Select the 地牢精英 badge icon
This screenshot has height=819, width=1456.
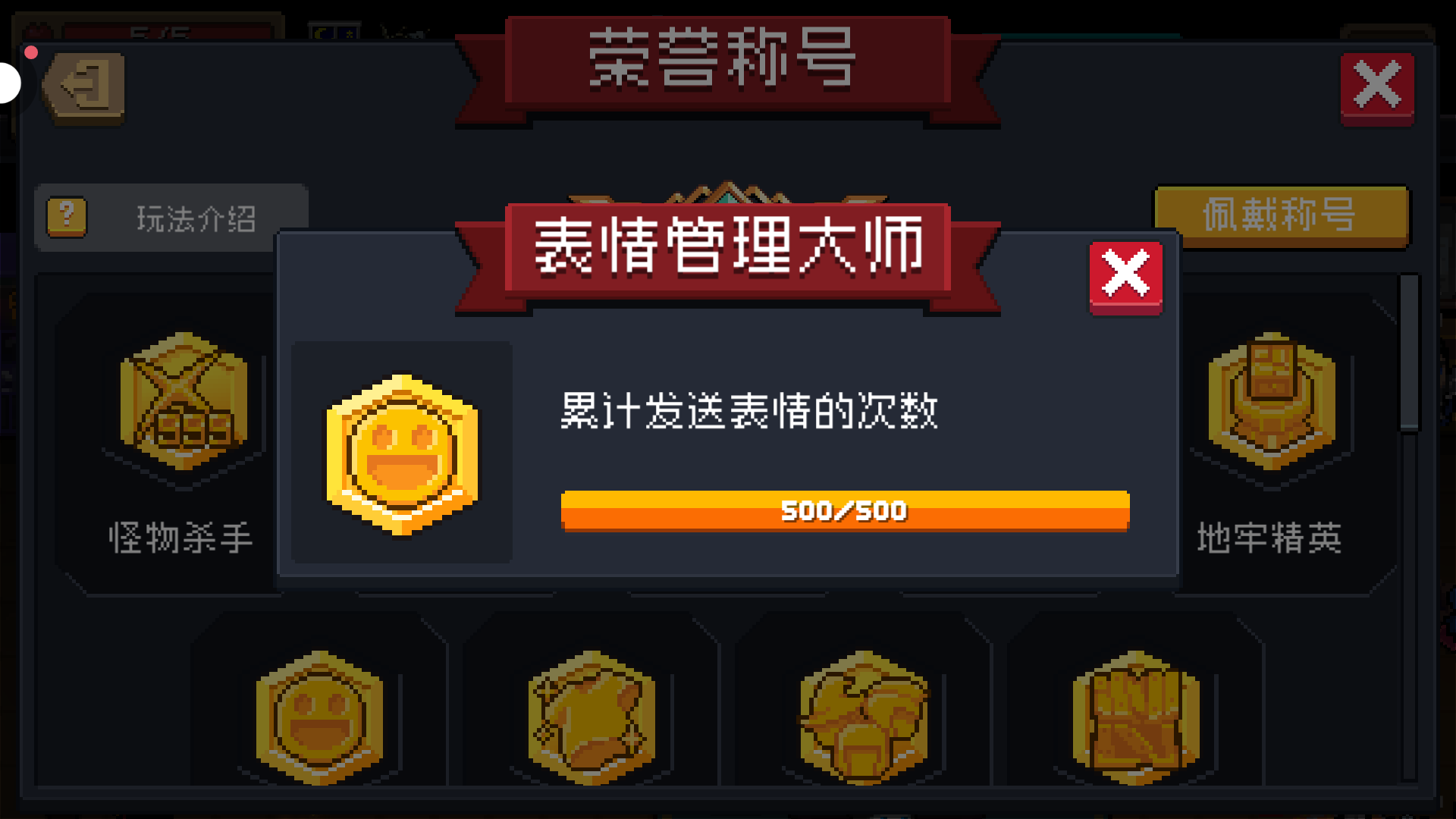(x=1272, y=402)
